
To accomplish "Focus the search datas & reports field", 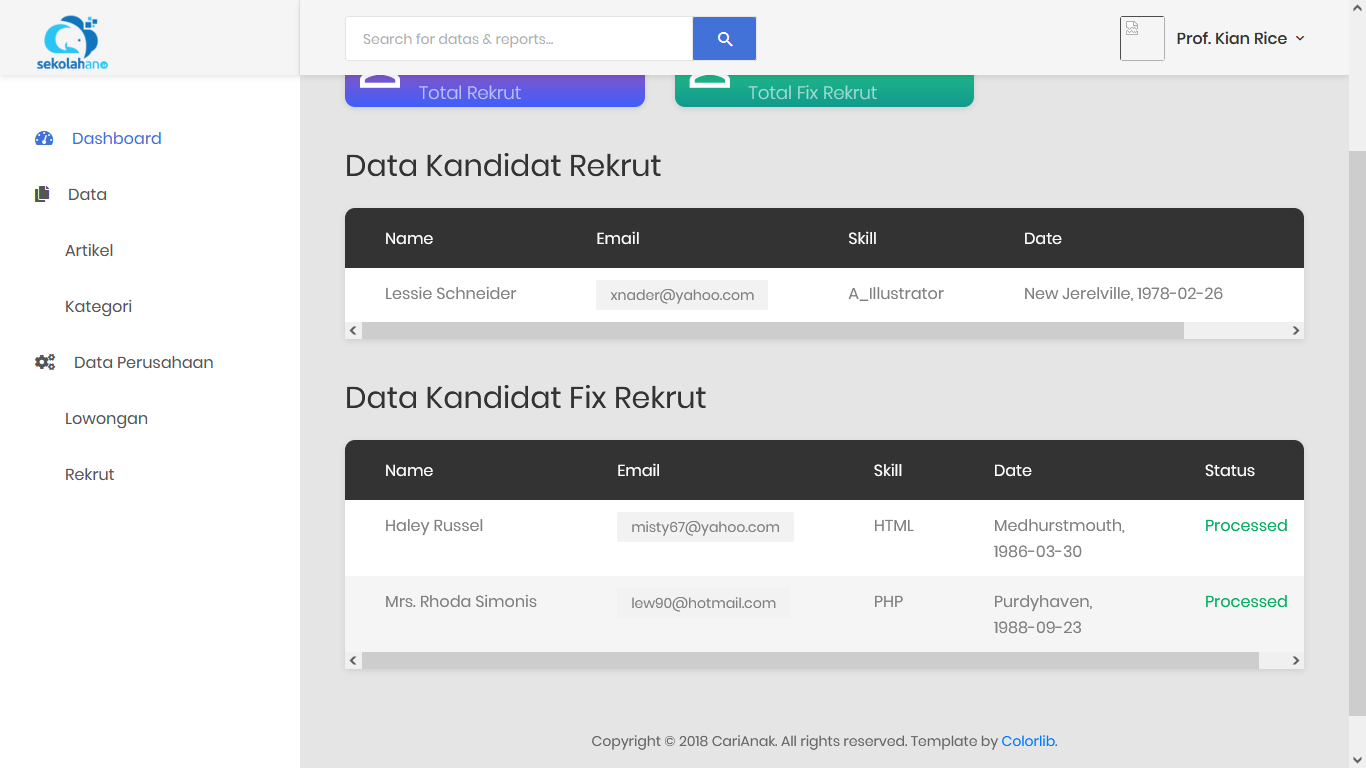I will 518,39.
